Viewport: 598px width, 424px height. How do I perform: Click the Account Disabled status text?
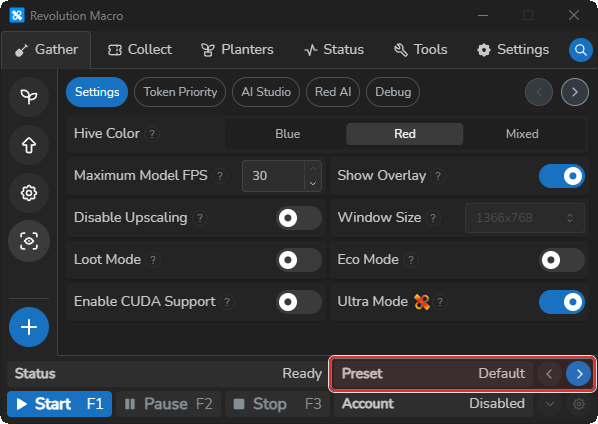point(497,403)
